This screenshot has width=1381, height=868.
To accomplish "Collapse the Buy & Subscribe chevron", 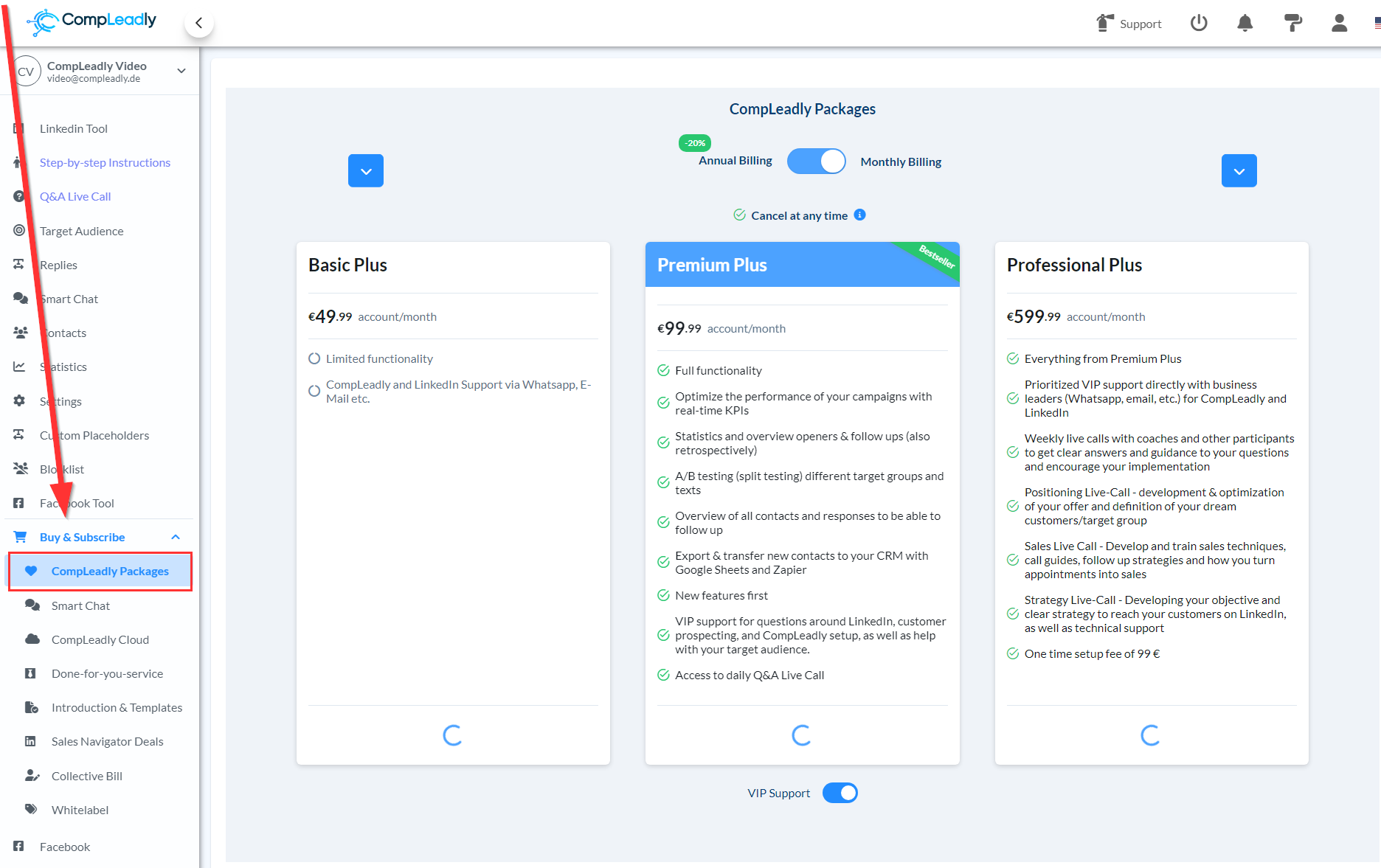I will tap(176, 537).
